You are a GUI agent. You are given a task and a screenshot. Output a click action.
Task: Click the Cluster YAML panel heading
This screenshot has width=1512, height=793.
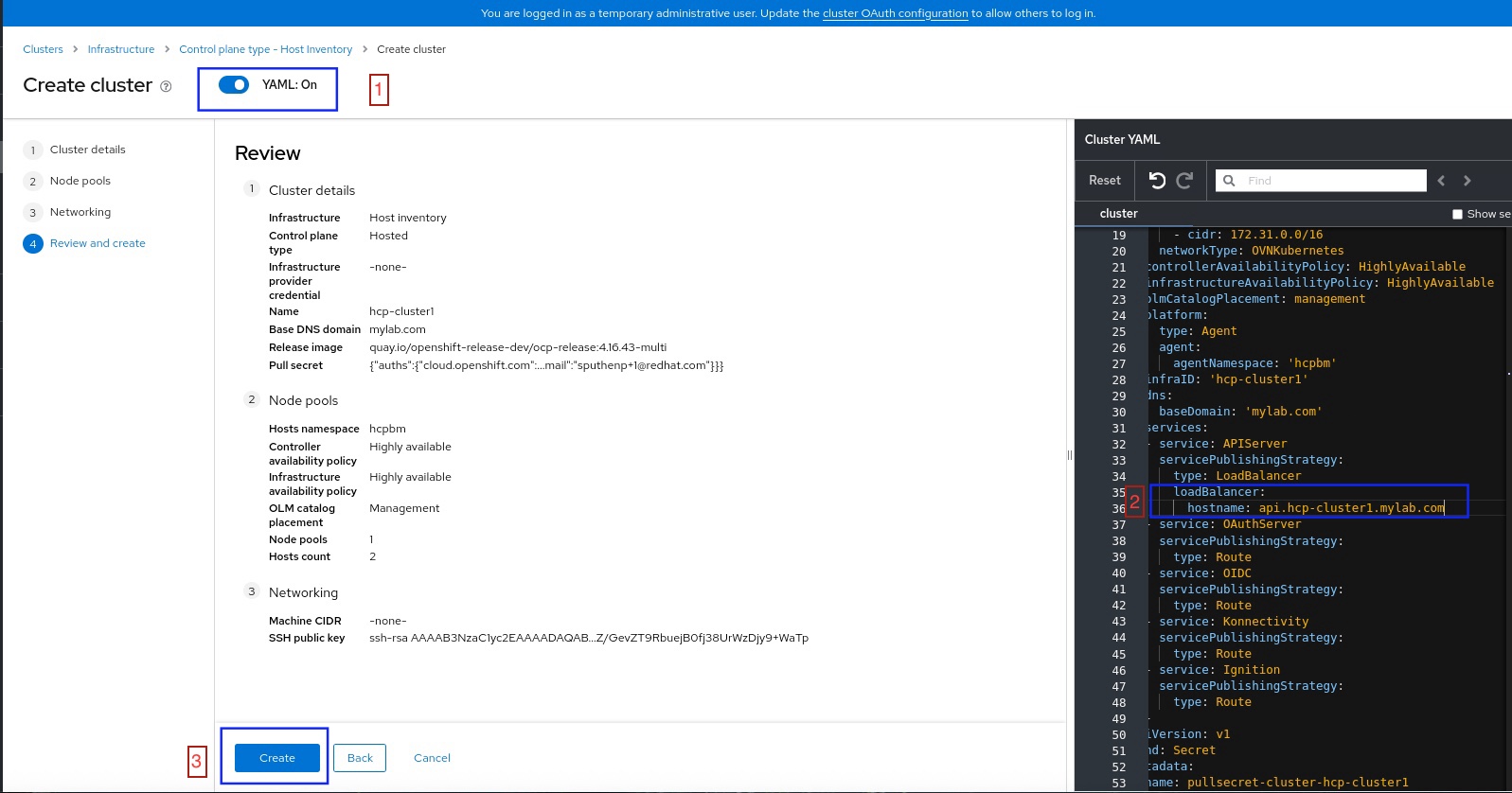coord(1122,139)
